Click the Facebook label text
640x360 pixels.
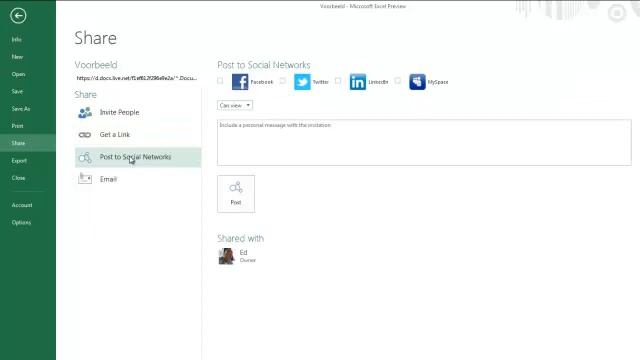(x=262, y=82)
